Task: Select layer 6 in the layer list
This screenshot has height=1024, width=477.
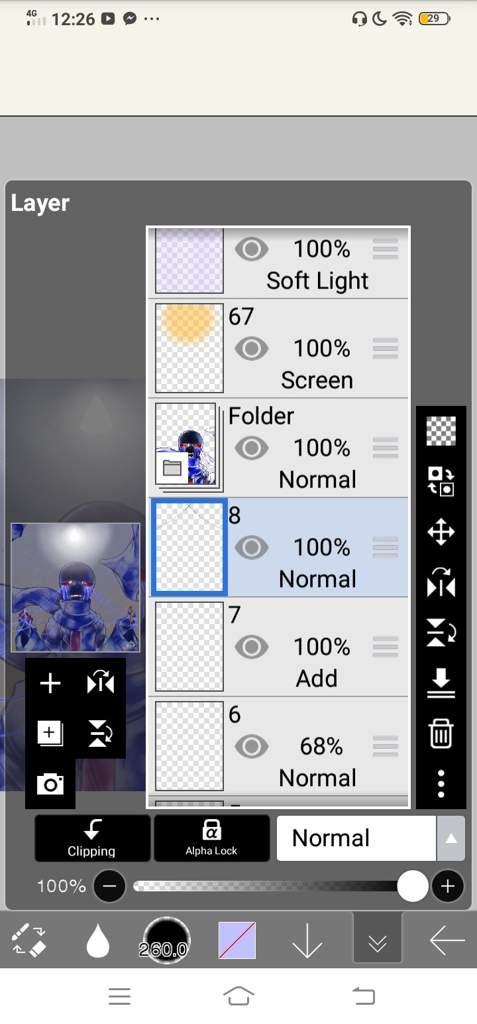Action: (x=279, y=746)
